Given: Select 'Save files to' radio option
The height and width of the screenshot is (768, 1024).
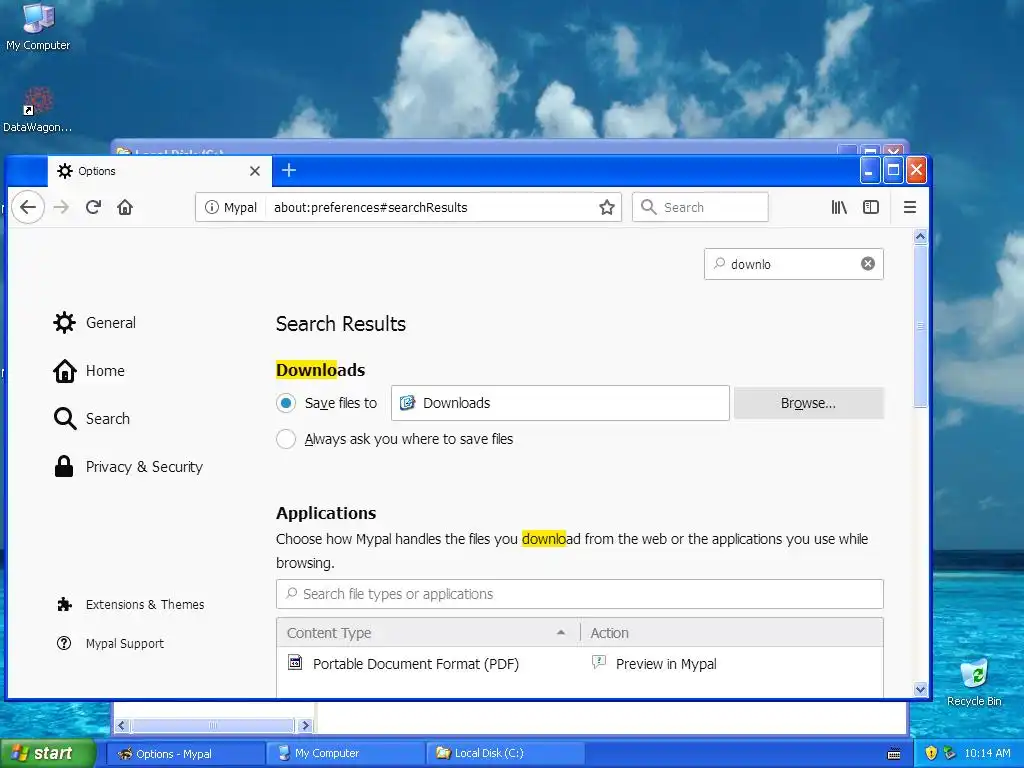Looking at the screenshot, I should click(x=286, y=403).
